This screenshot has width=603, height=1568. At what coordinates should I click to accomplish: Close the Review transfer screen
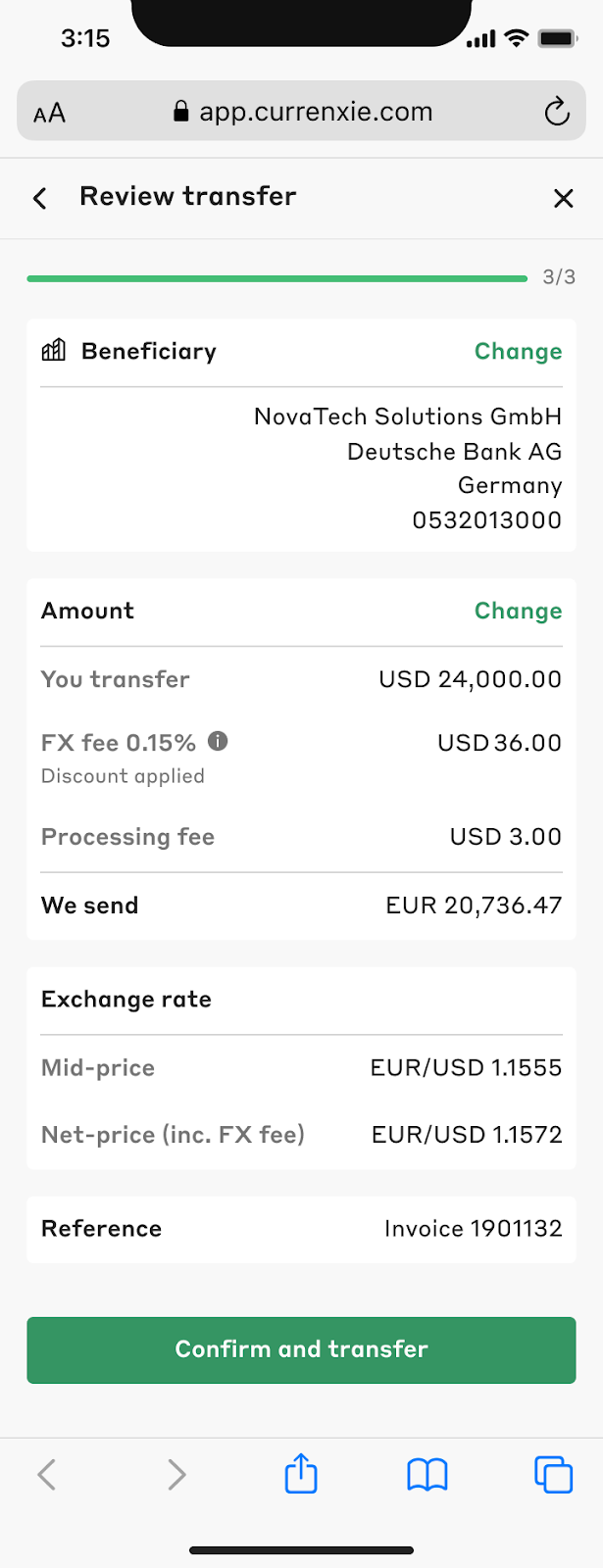click(x=563, y=198)
